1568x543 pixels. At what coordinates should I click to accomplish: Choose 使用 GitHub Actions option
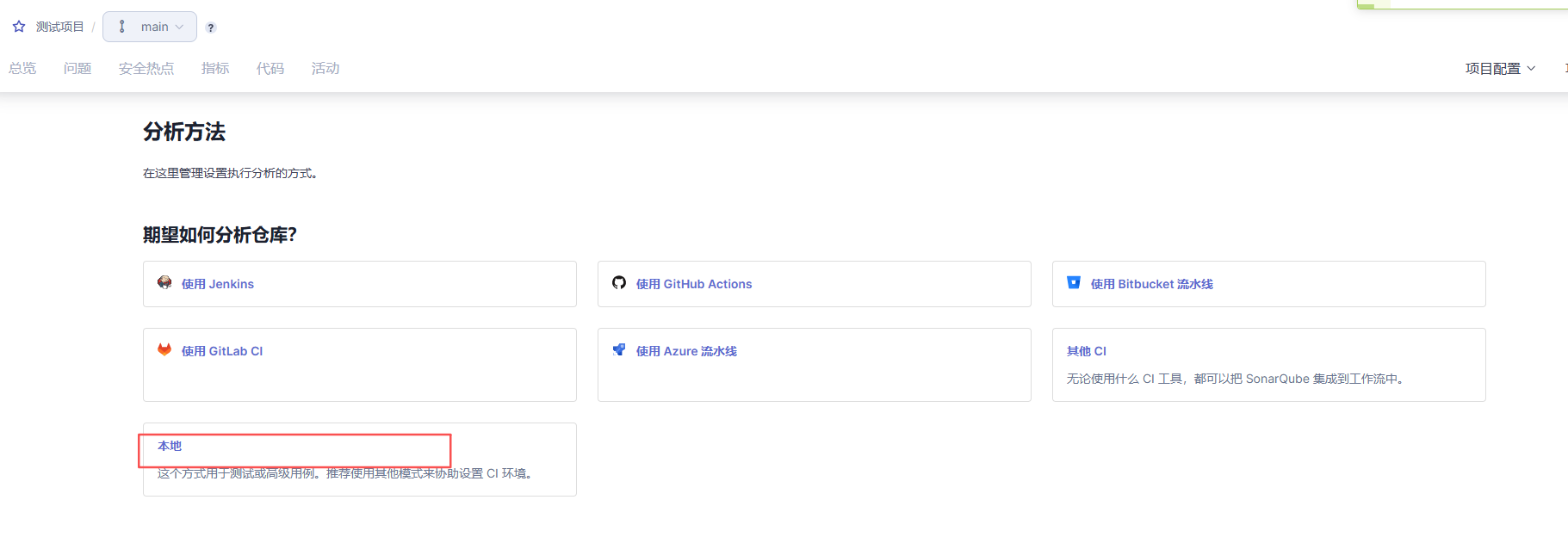tap(815, 284)
